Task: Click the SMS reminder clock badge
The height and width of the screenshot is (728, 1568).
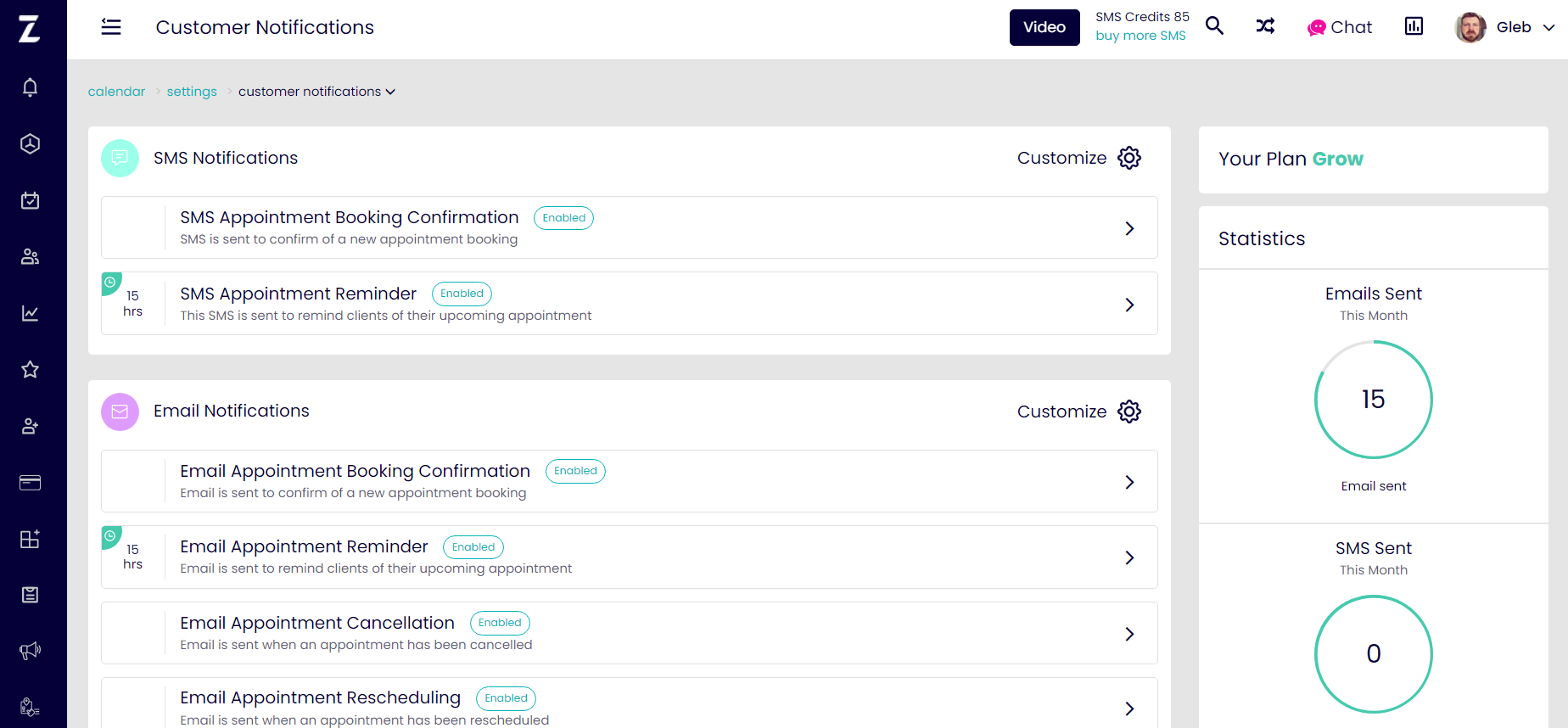Action: 110,283
